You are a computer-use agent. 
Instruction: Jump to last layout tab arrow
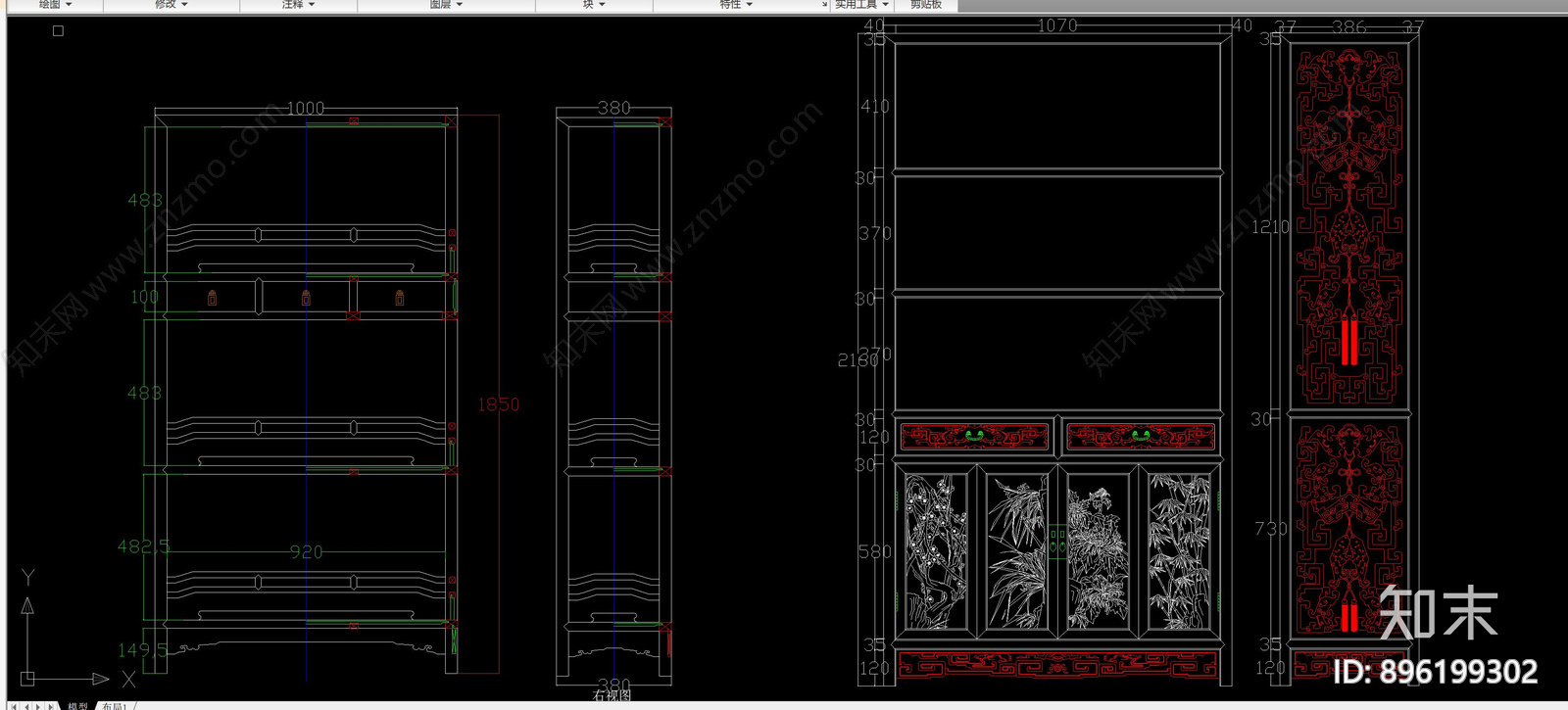point(52,705)
